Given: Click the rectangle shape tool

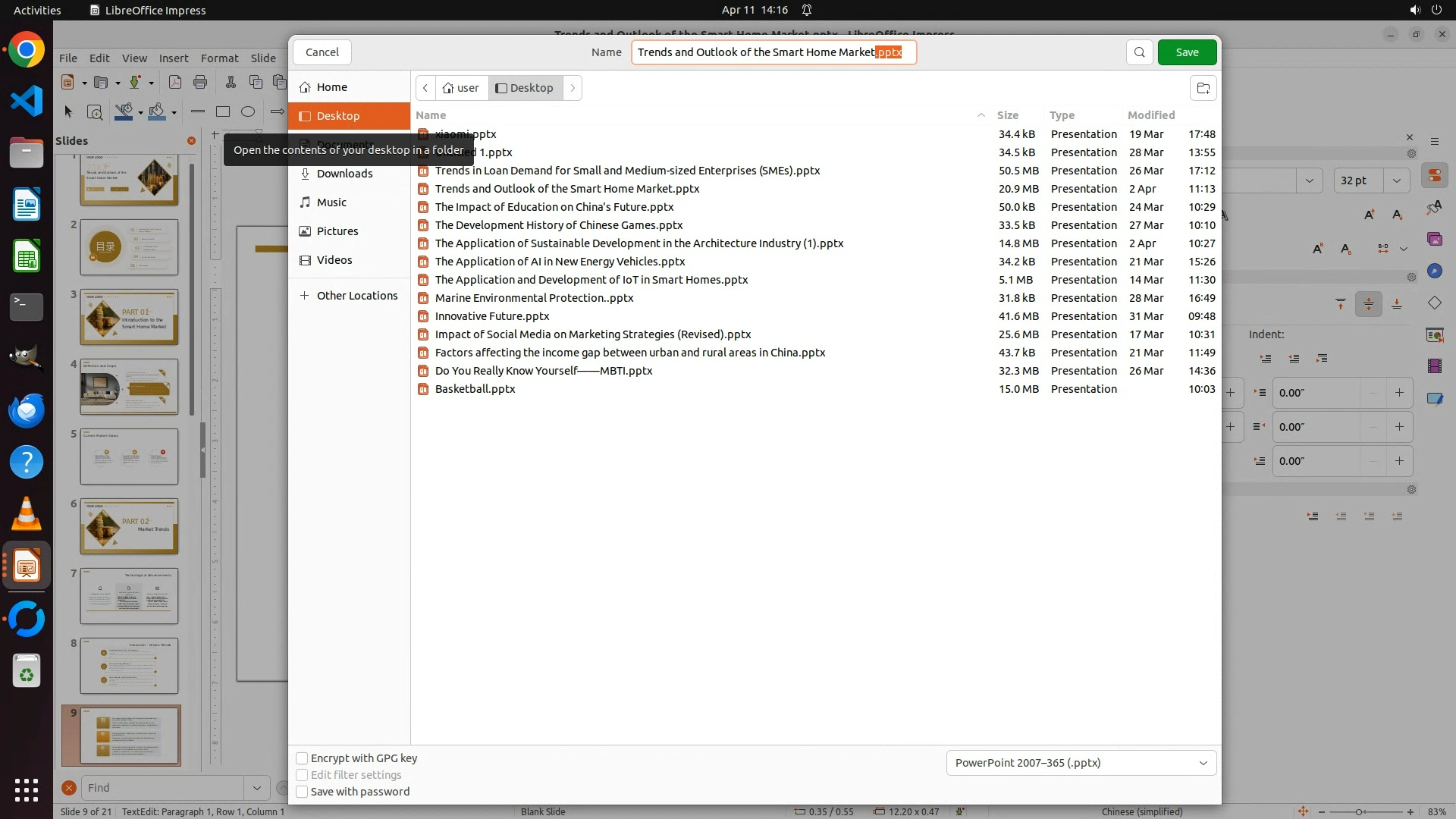Looking at the screenshot, I should (223, 112).
